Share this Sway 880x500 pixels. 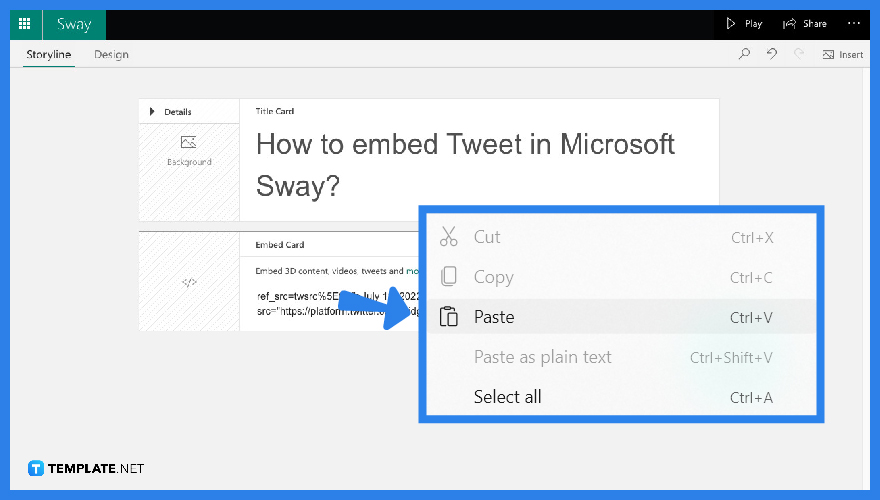pos(805,24)
